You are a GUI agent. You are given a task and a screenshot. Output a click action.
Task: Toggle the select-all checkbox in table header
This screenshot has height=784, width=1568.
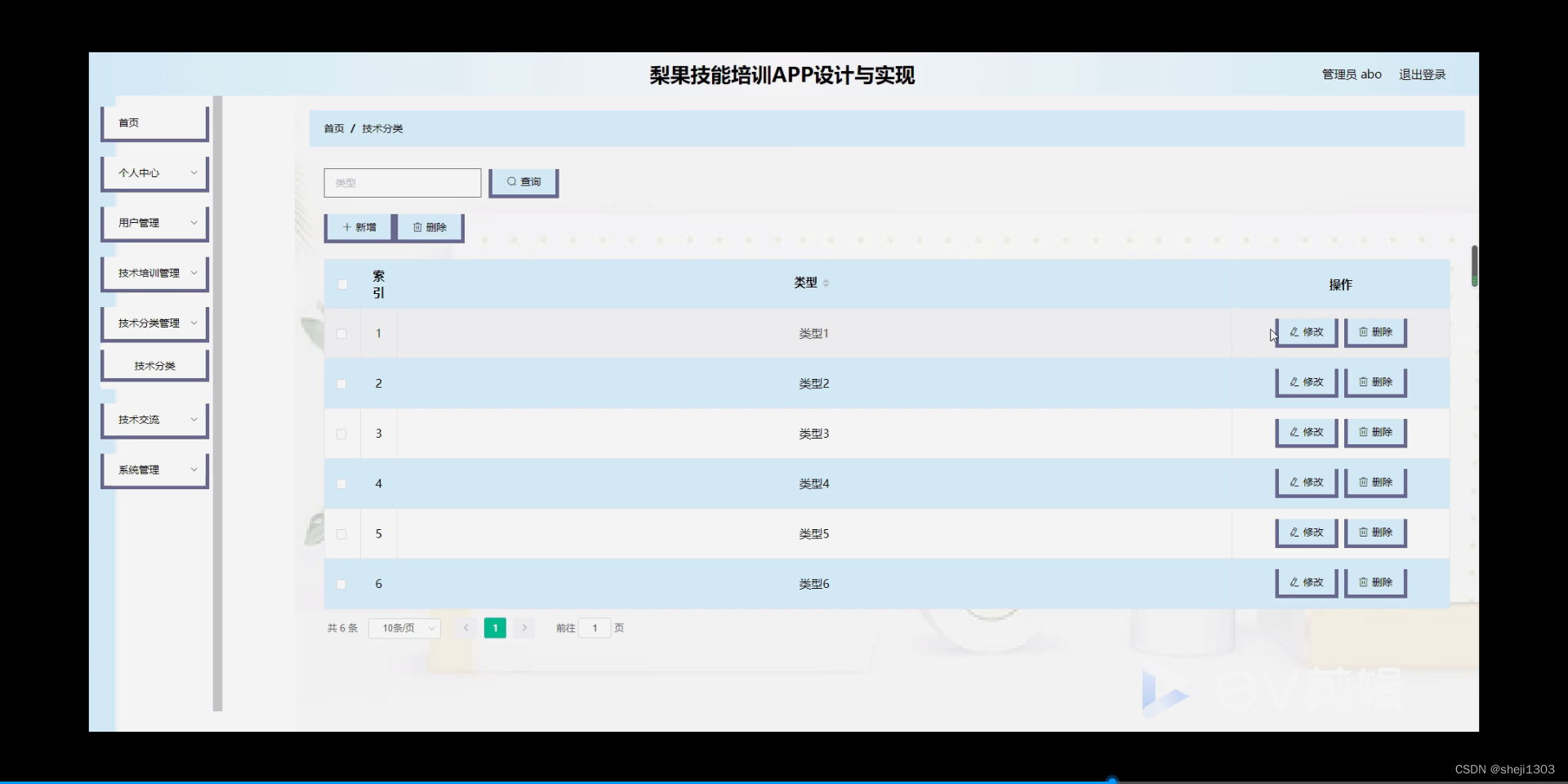(342, 284)
